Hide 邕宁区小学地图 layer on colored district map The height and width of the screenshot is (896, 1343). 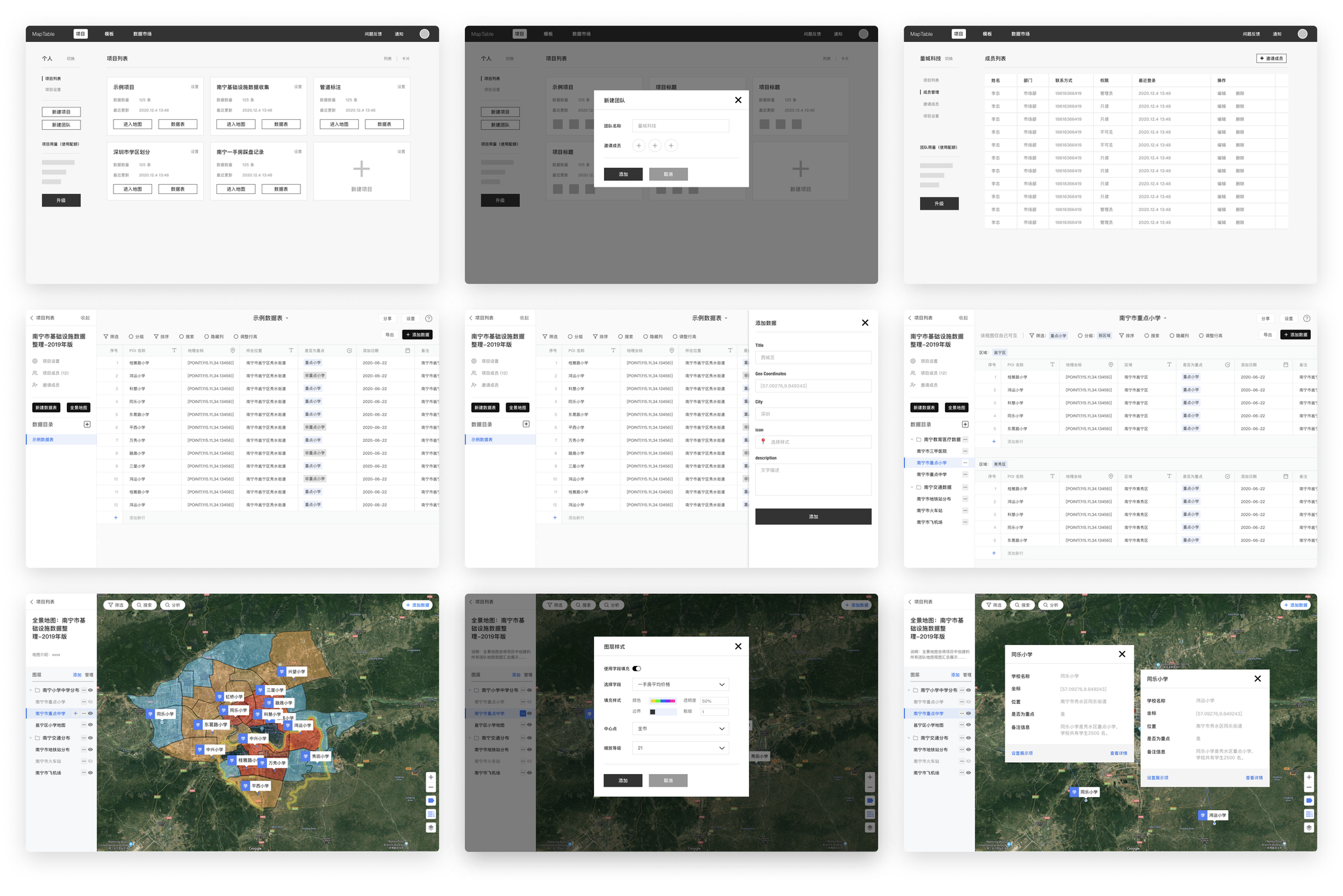[x=90, y=725]
